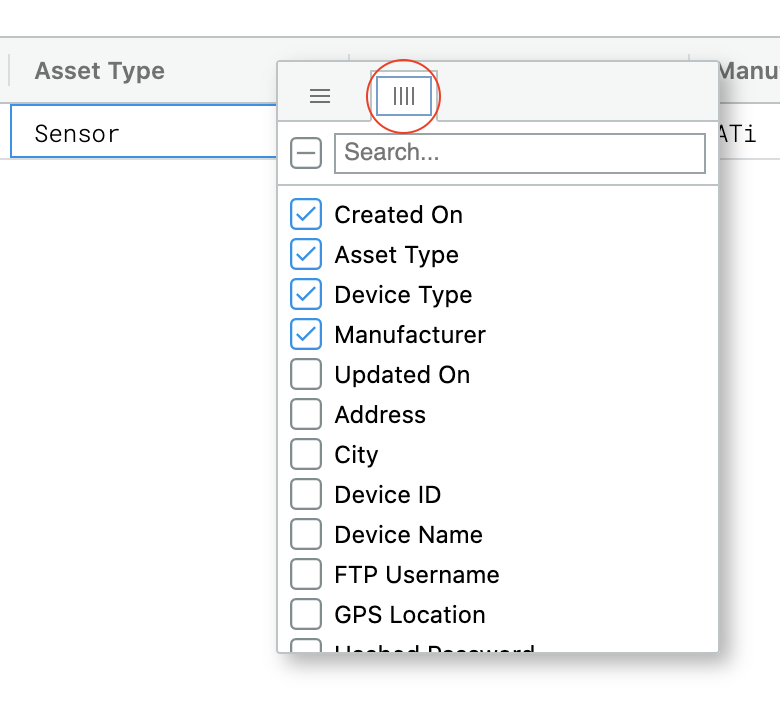Screen dimensions: 780x708
Task: Tick the FTP Username checkbox
Action: point(306,574)
